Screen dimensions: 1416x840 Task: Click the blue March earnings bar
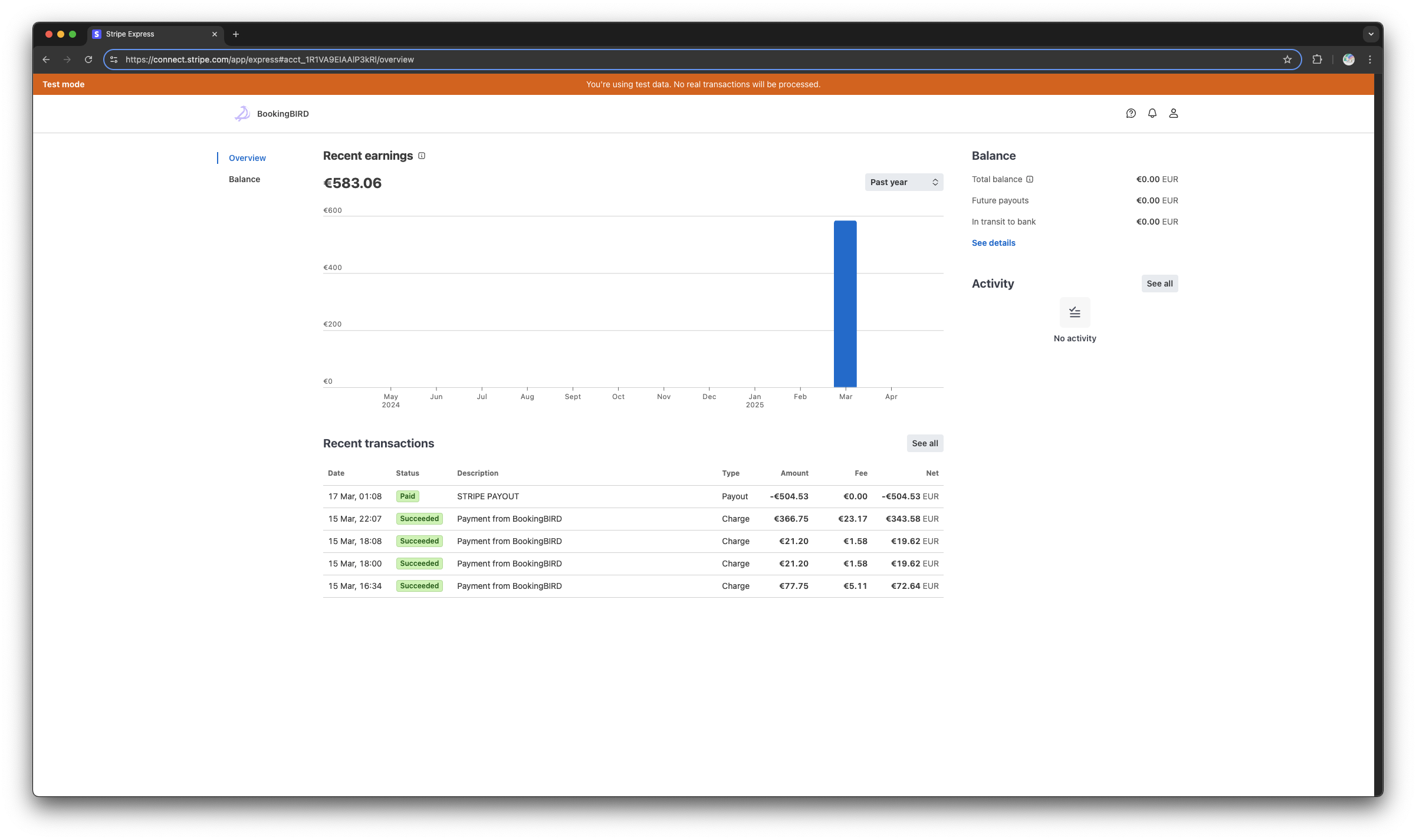pyautogui.click(x=845, y=304)
